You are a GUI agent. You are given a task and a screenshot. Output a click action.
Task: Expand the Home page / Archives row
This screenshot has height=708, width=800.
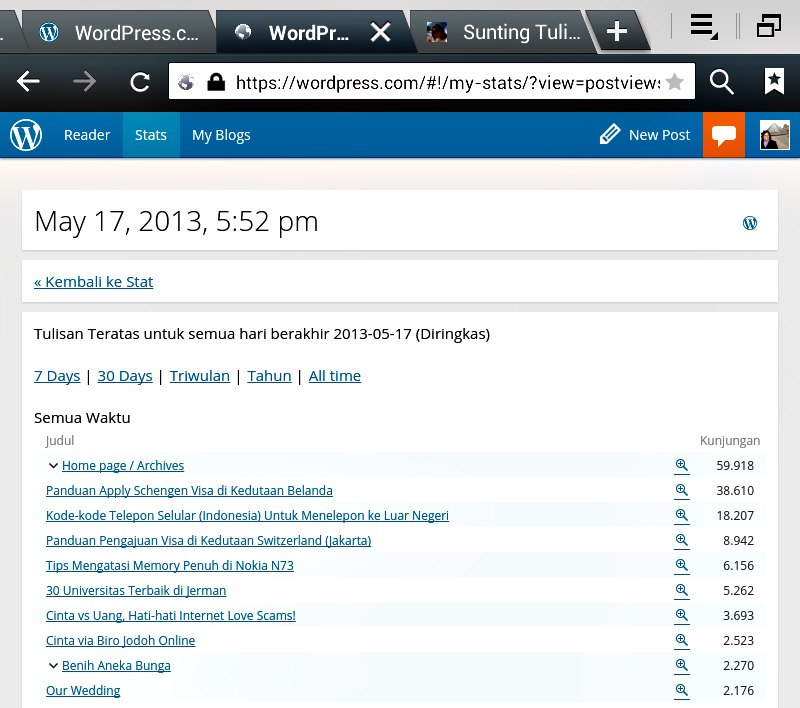click(53, 466)
